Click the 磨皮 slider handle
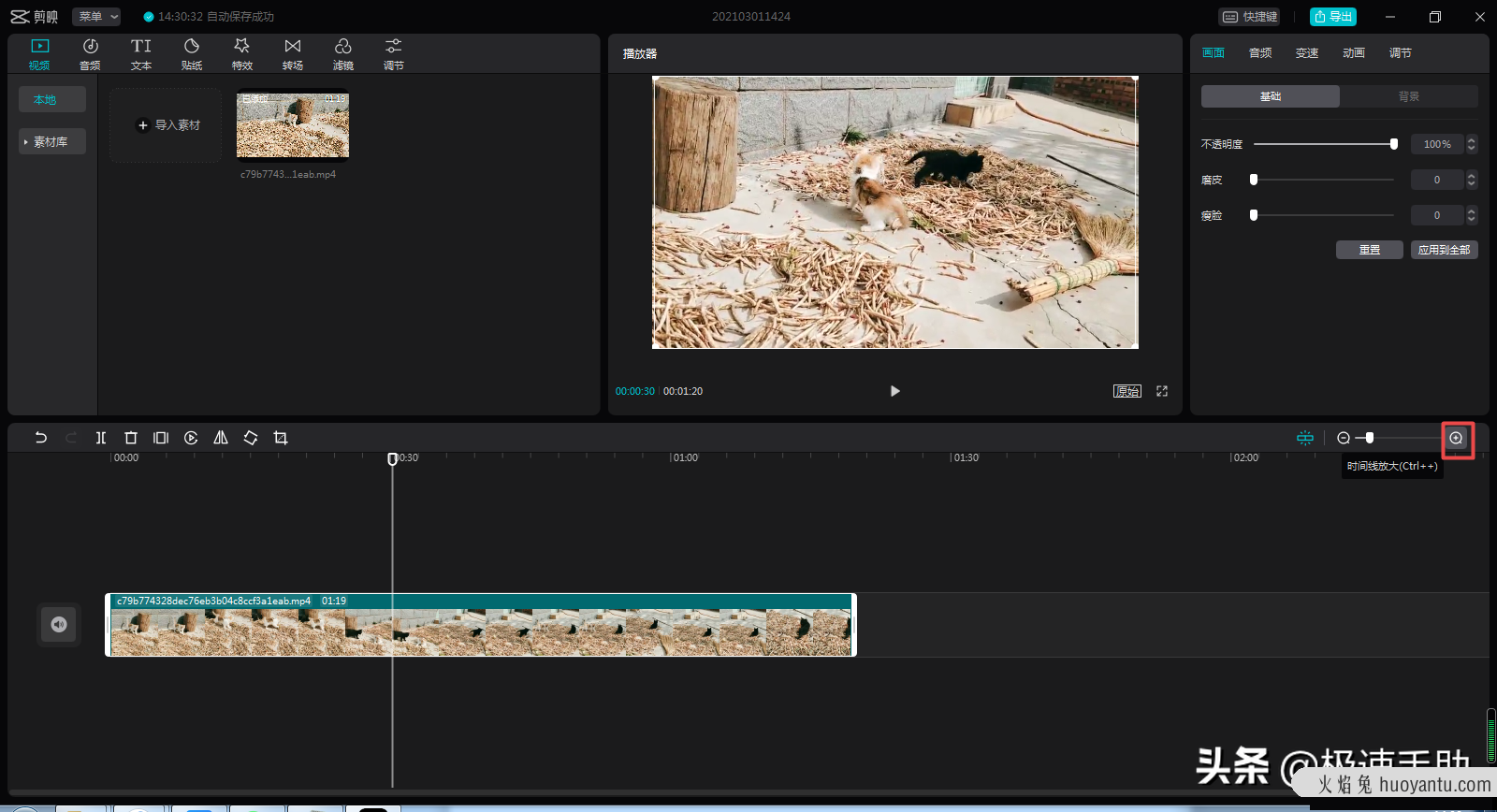1497x812 pixels. point(1254,180)
